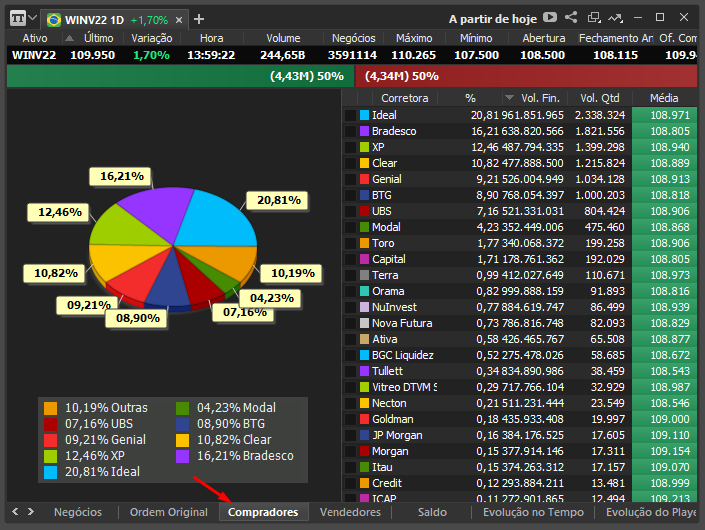Click the green buyers 50% bar
Screen dimensions: 705x530
point(181,76)
